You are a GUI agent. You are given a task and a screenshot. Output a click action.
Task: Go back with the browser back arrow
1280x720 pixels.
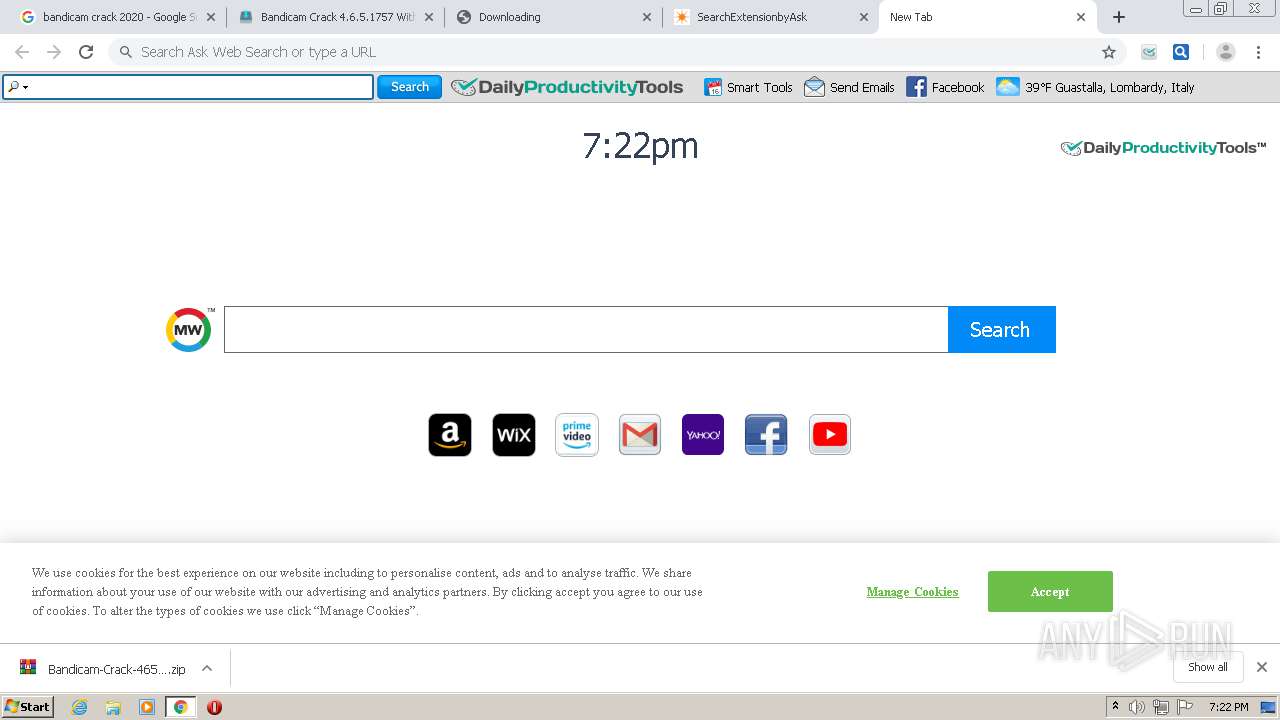click(22, 52)
